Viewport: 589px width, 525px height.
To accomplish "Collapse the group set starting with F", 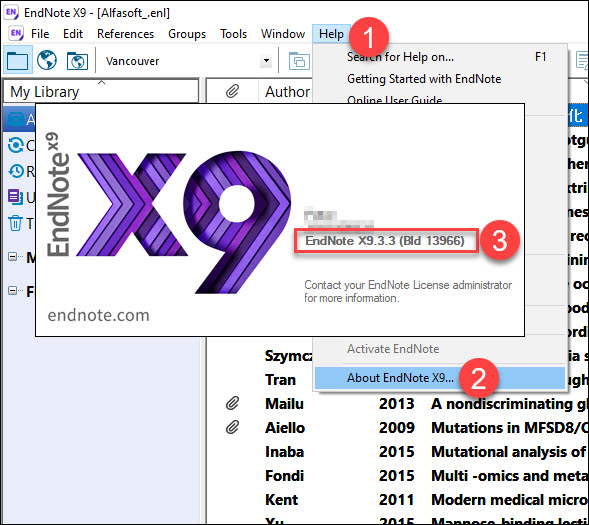I will coord(12,290).
